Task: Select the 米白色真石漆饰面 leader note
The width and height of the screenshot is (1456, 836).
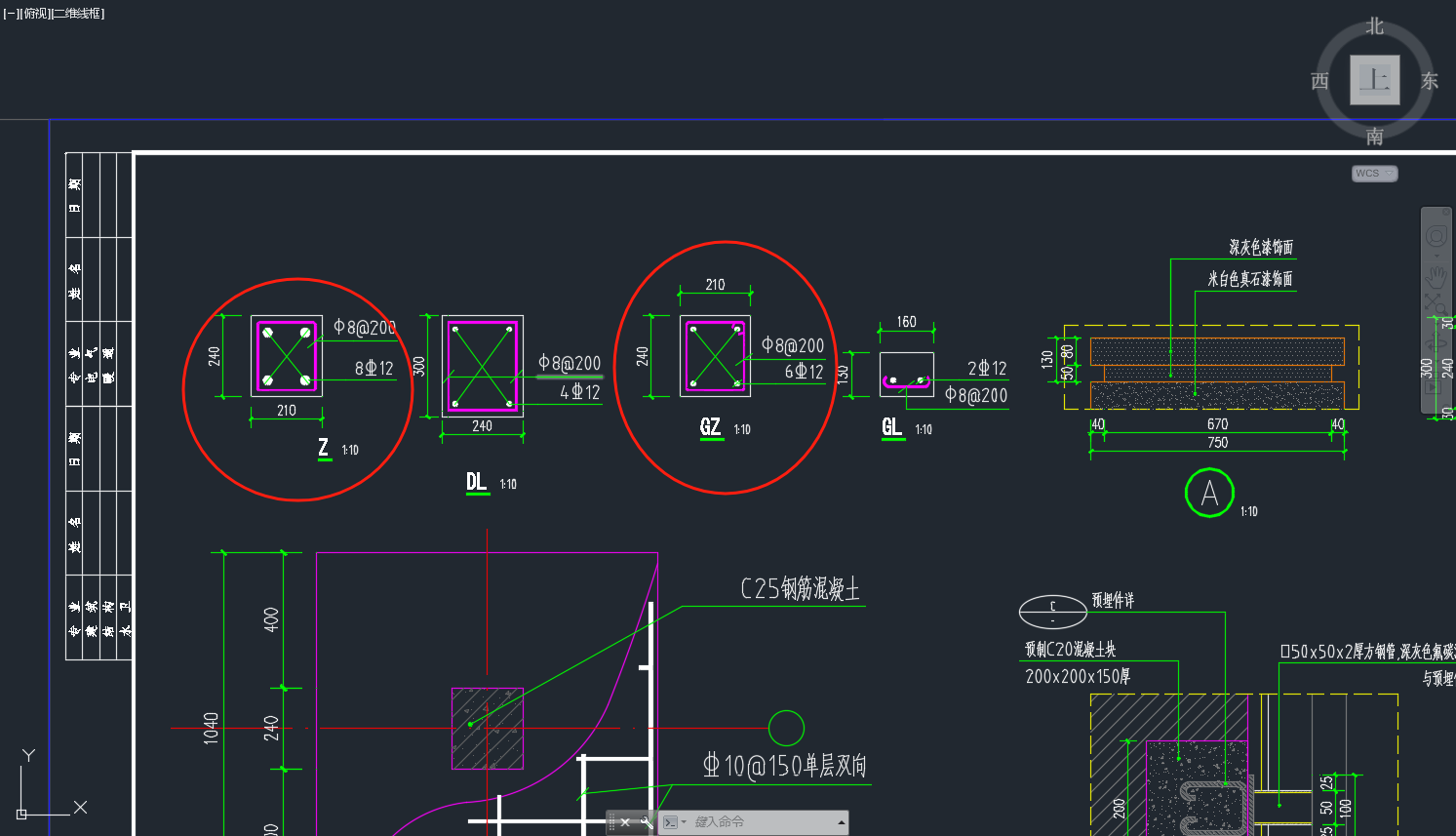Action: [x=1250, y=279]
